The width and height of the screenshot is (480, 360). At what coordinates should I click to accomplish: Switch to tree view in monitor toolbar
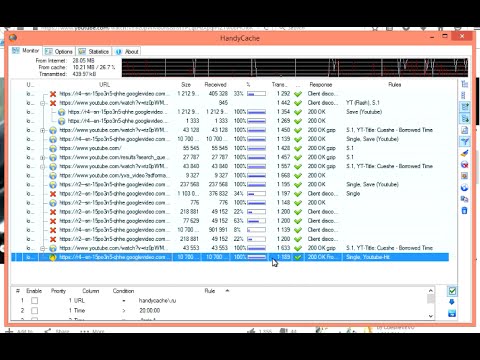pos(465,84)
